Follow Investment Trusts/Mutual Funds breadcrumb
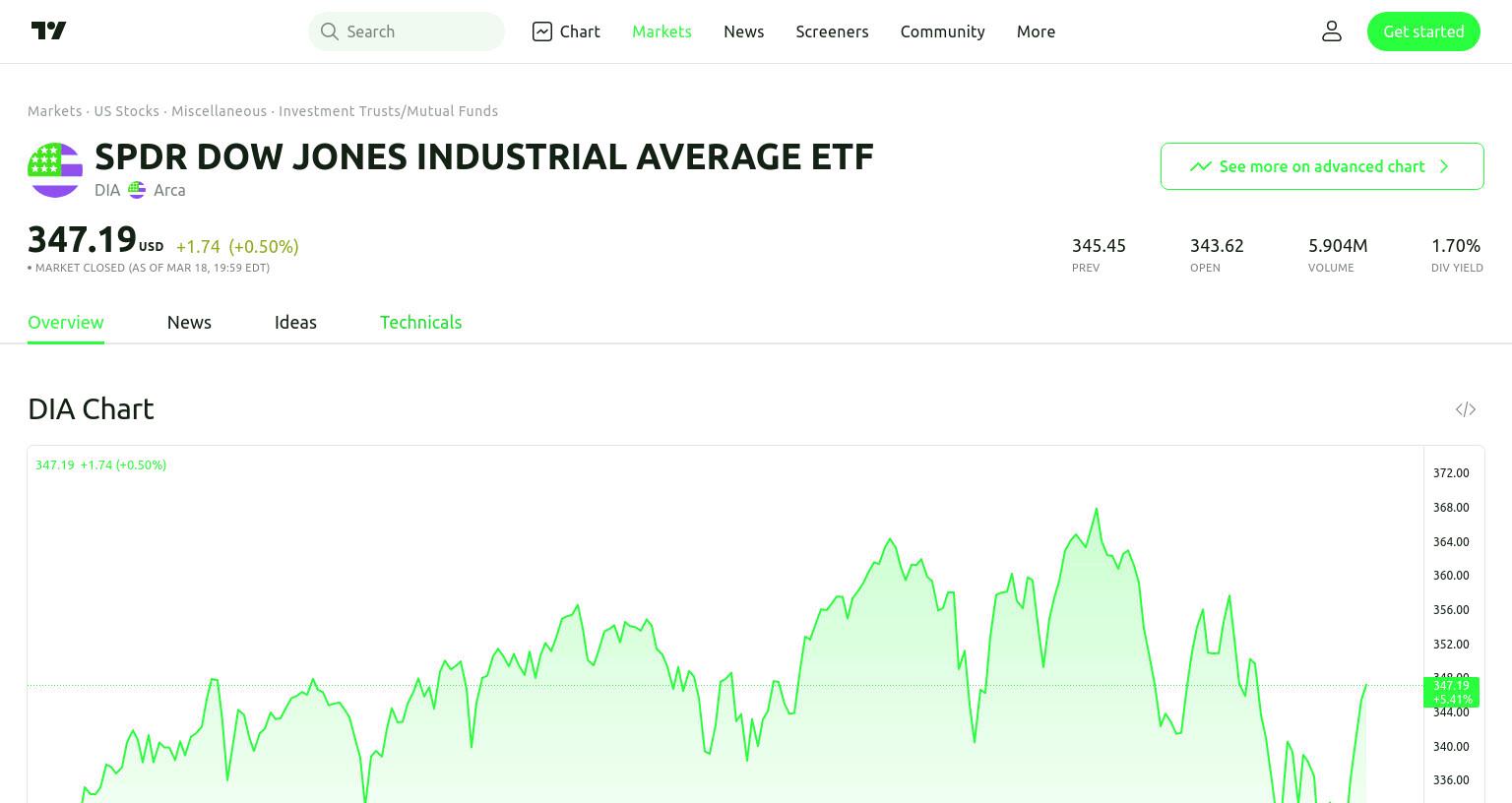The image size is (1512, 803). click(388, 111)
